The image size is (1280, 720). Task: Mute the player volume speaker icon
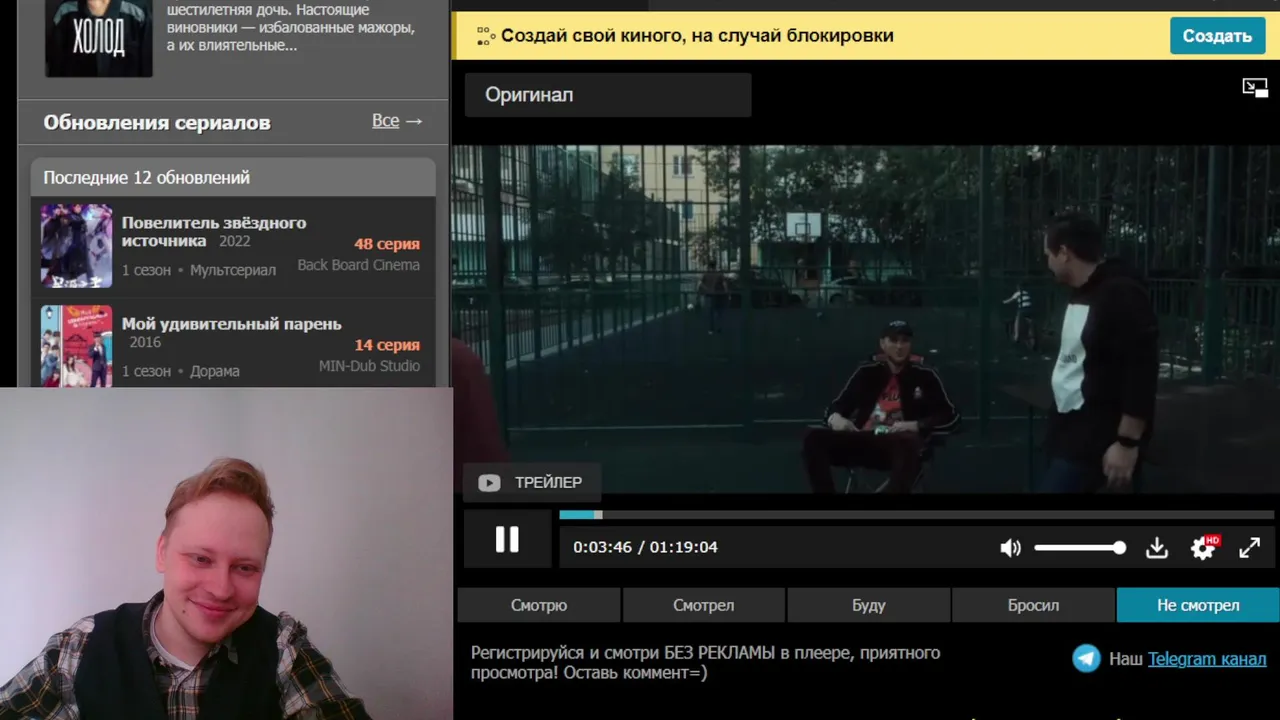point(1010,548)
